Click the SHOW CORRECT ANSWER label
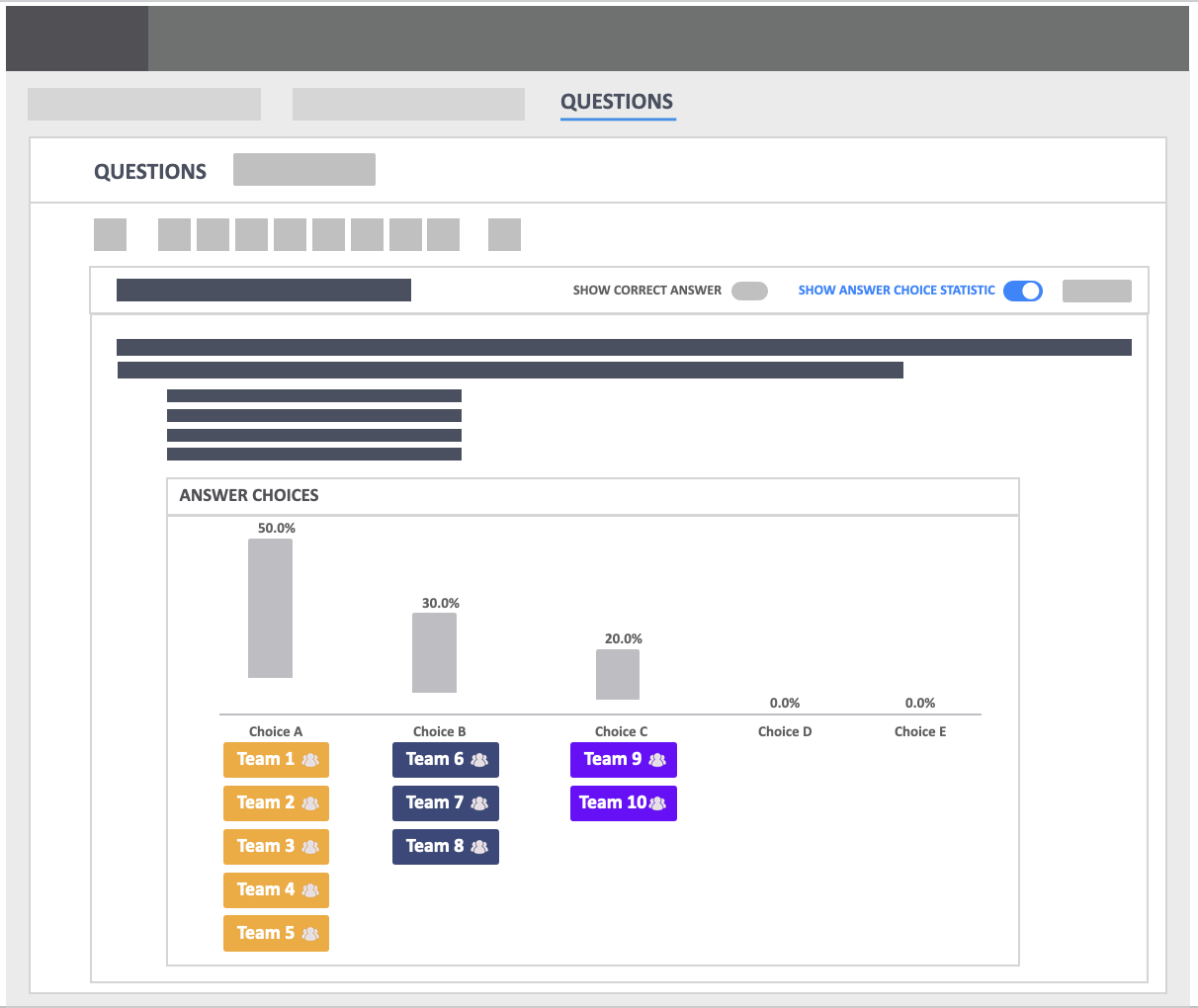This screenshot has width=1198, height=1008. (647, 291)
